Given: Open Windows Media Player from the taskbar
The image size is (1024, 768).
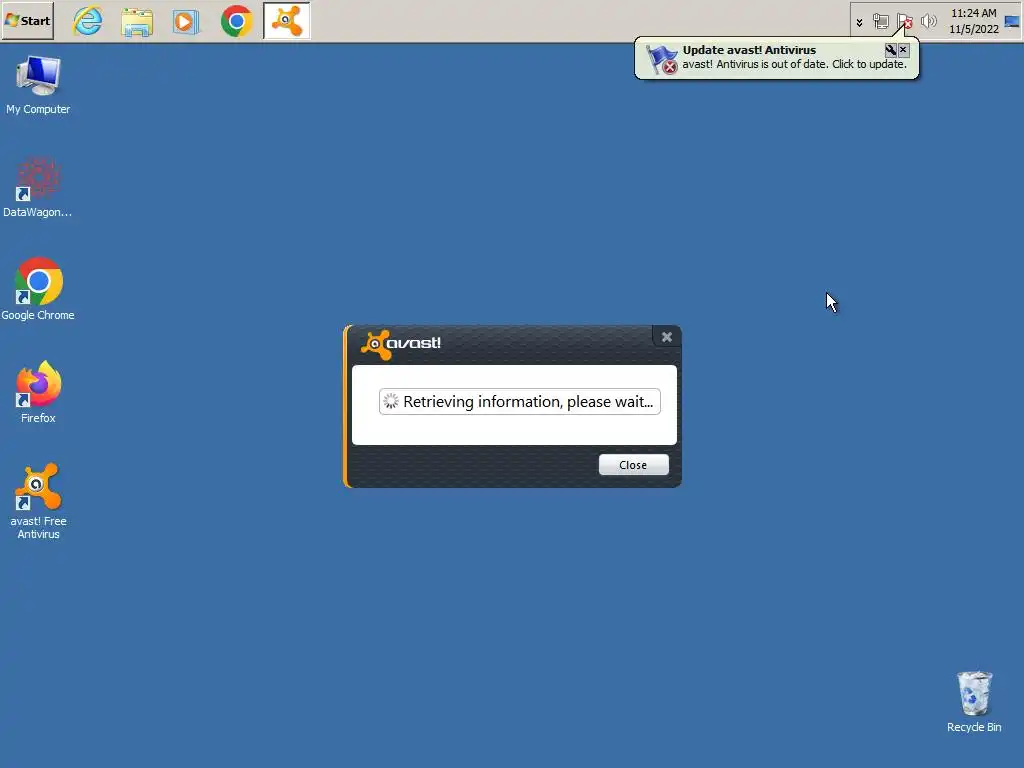Looking at the screenshot, I should point(186,21).
